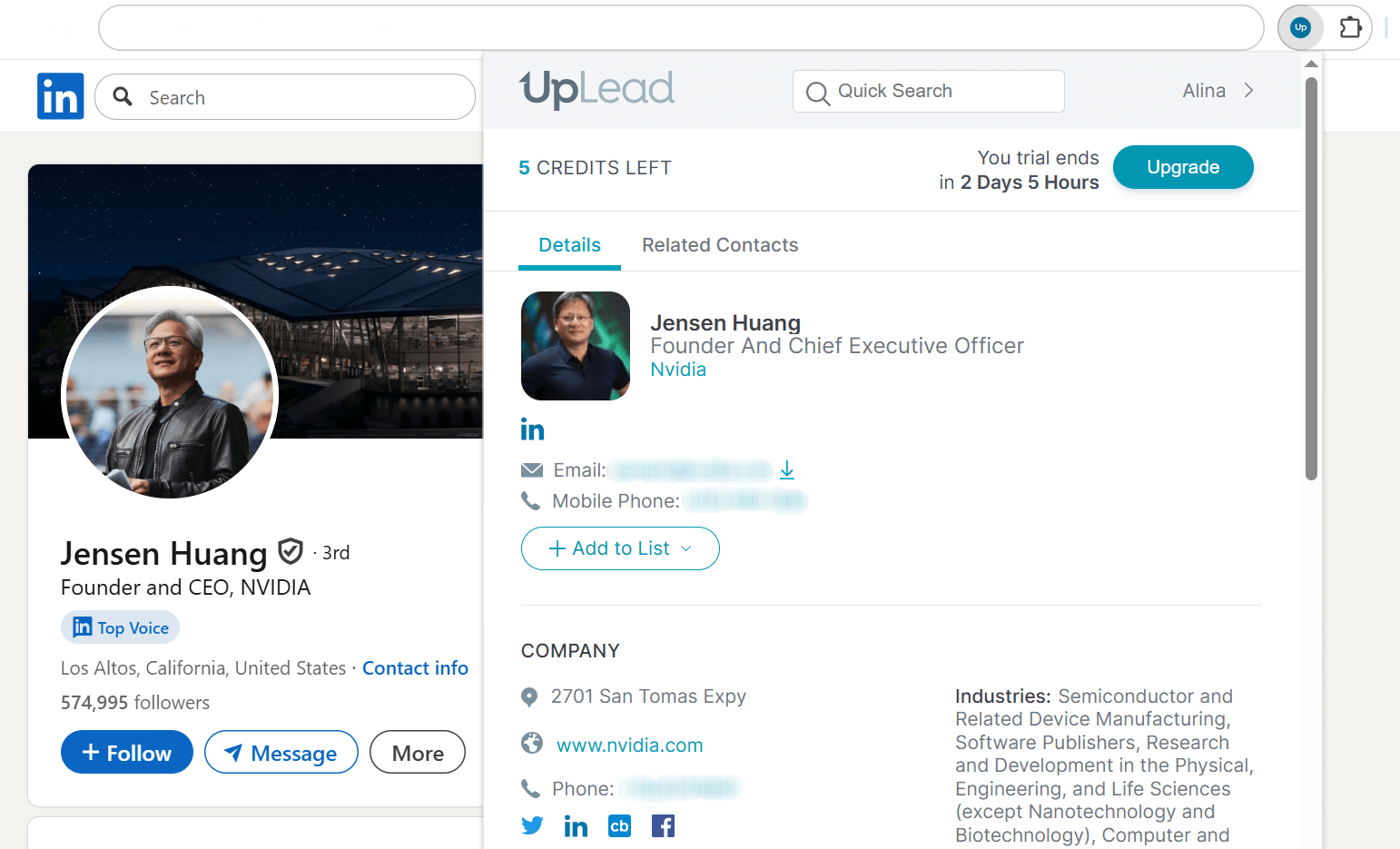
Task: Open the contact's LinkedIn icon under the photo
Action: click(x=532, y=429)
